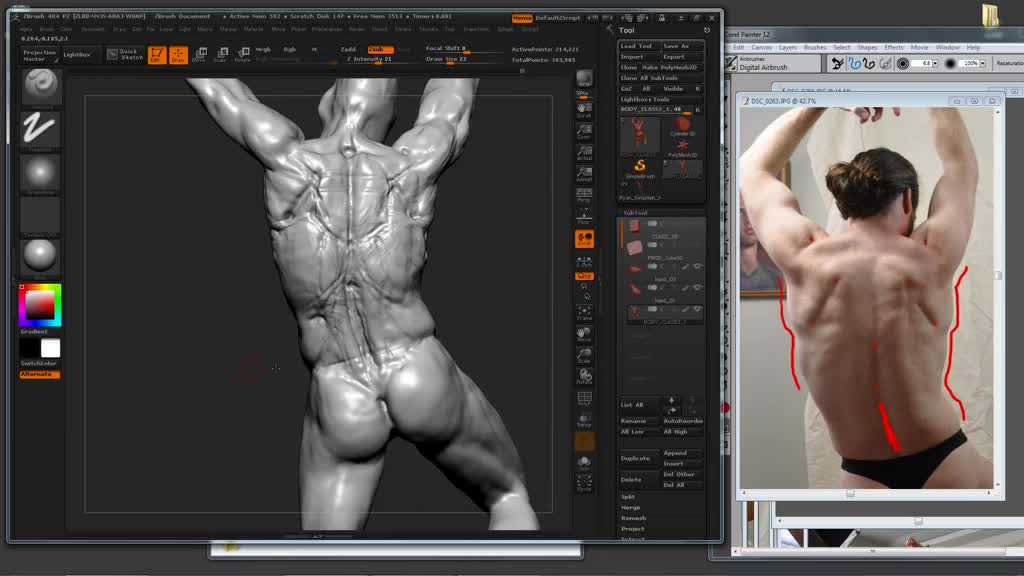Viewport: 1024px width, 576px height.
Task: Click the Append subtool button
Action: [682, 453]
